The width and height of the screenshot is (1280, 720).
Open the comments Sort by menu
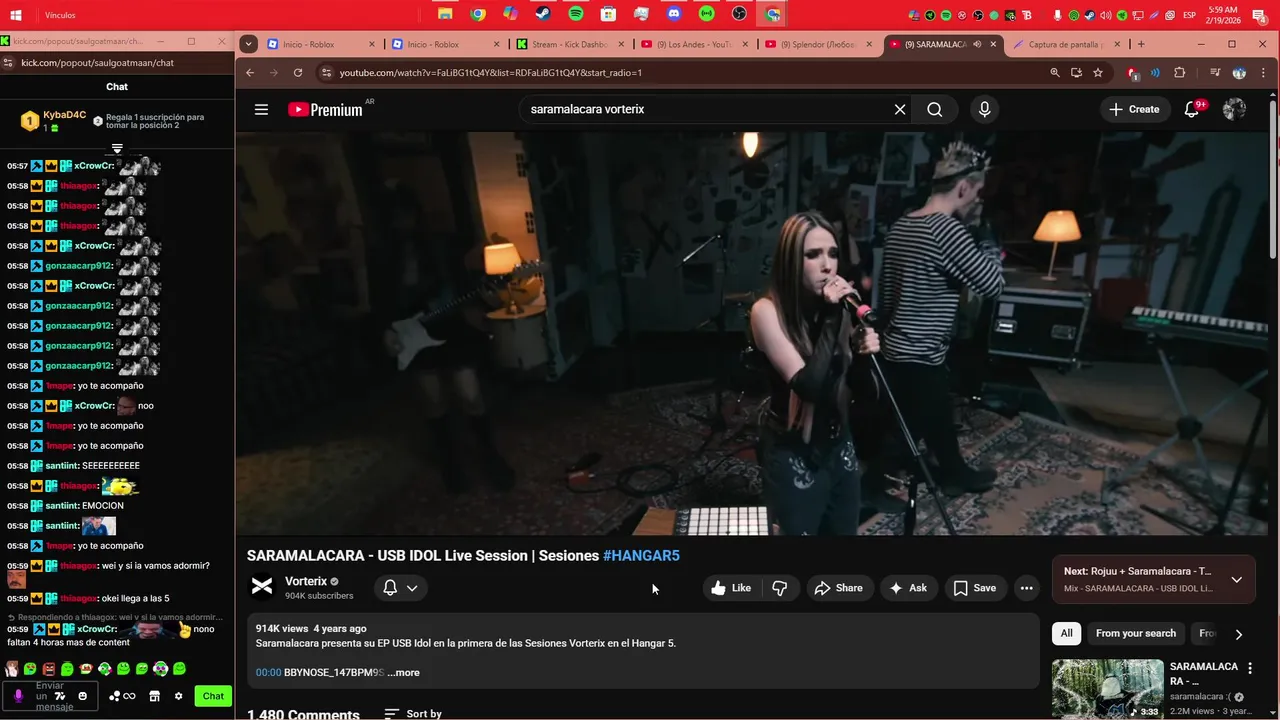click(x=413, y=714)
